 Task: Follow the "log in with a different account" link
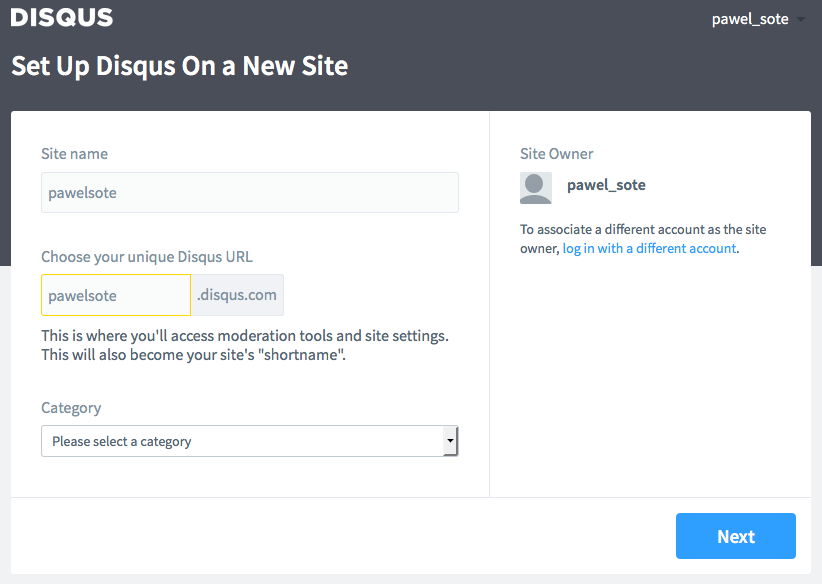(650, 248)
